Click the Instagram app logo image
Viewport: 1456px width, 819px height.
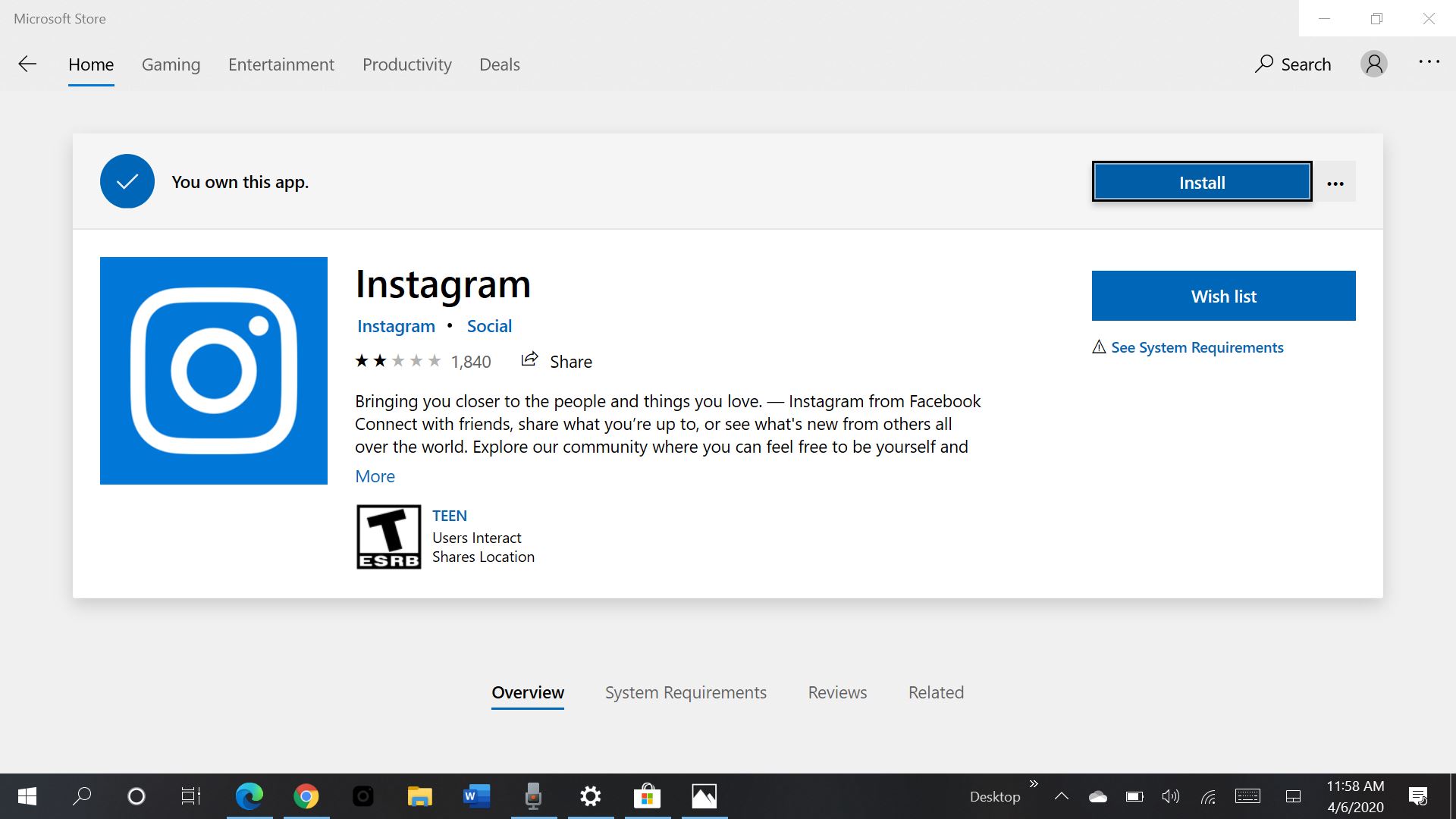tap(214, 371)
